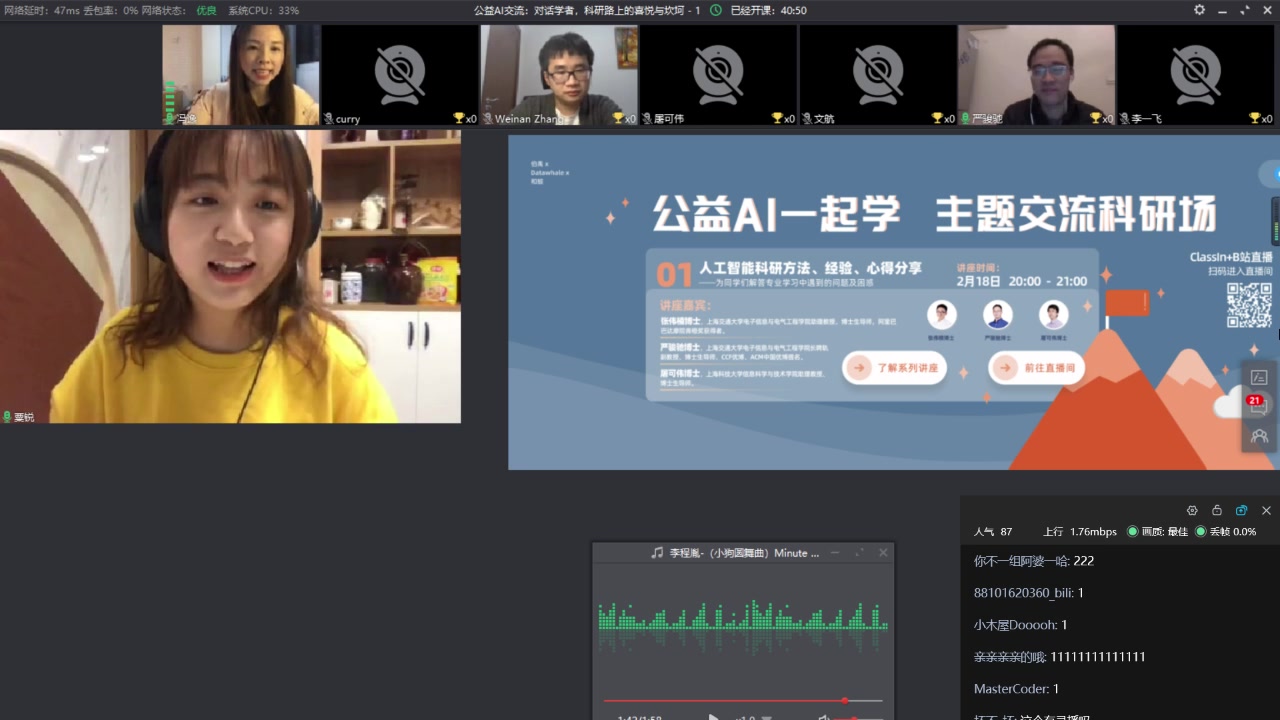Click the class title text in top bar

point(586,10)
